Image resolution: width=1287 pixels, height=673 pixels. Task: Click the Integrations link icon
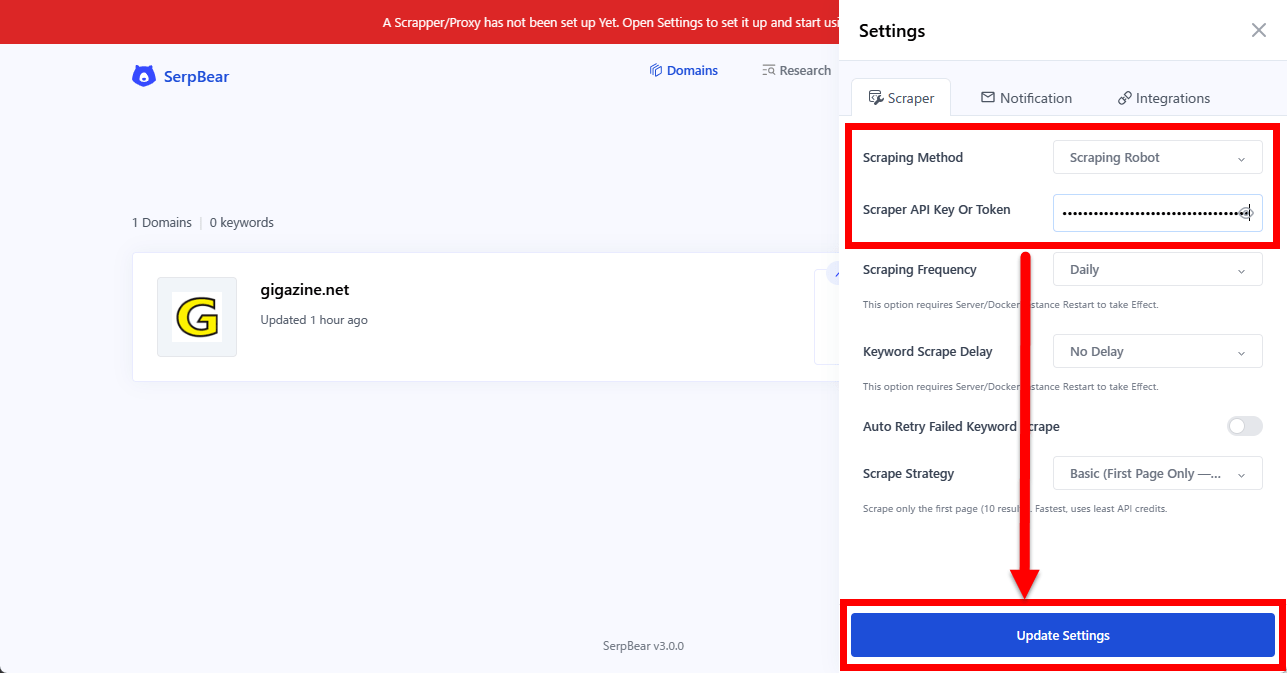pos(1125,98)
